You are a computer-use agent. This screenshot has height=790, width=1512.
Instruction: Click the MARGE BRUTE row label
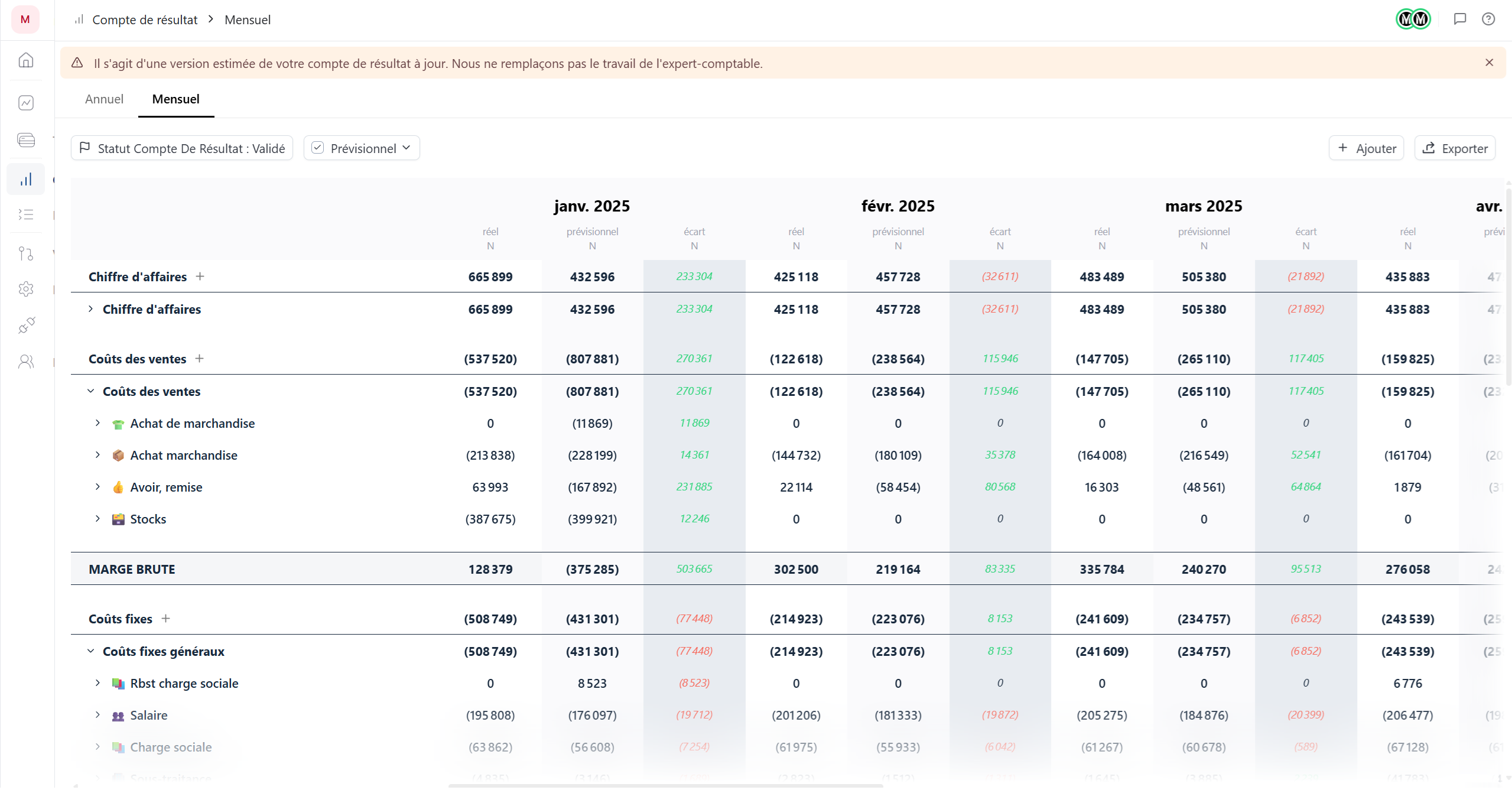point(132,569)
